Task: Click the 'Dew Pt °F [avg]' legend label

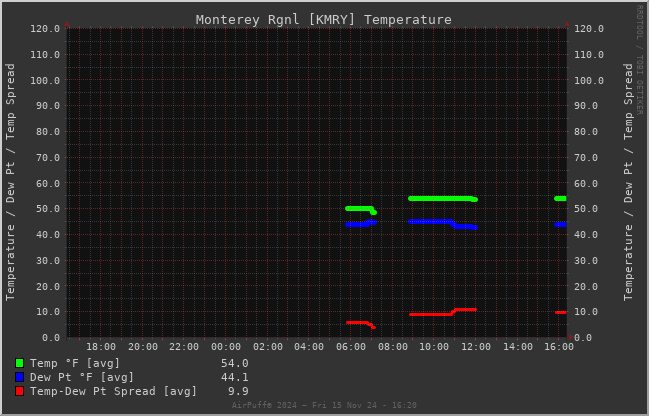Action: [82, 377]
